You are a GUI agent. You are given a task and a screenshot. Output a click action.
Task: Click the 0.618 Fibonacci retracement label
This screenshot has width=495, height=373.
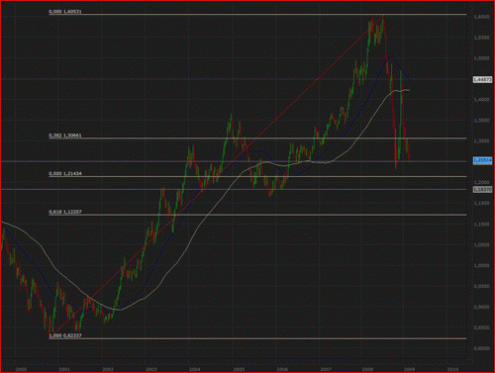tap(65, 212)
